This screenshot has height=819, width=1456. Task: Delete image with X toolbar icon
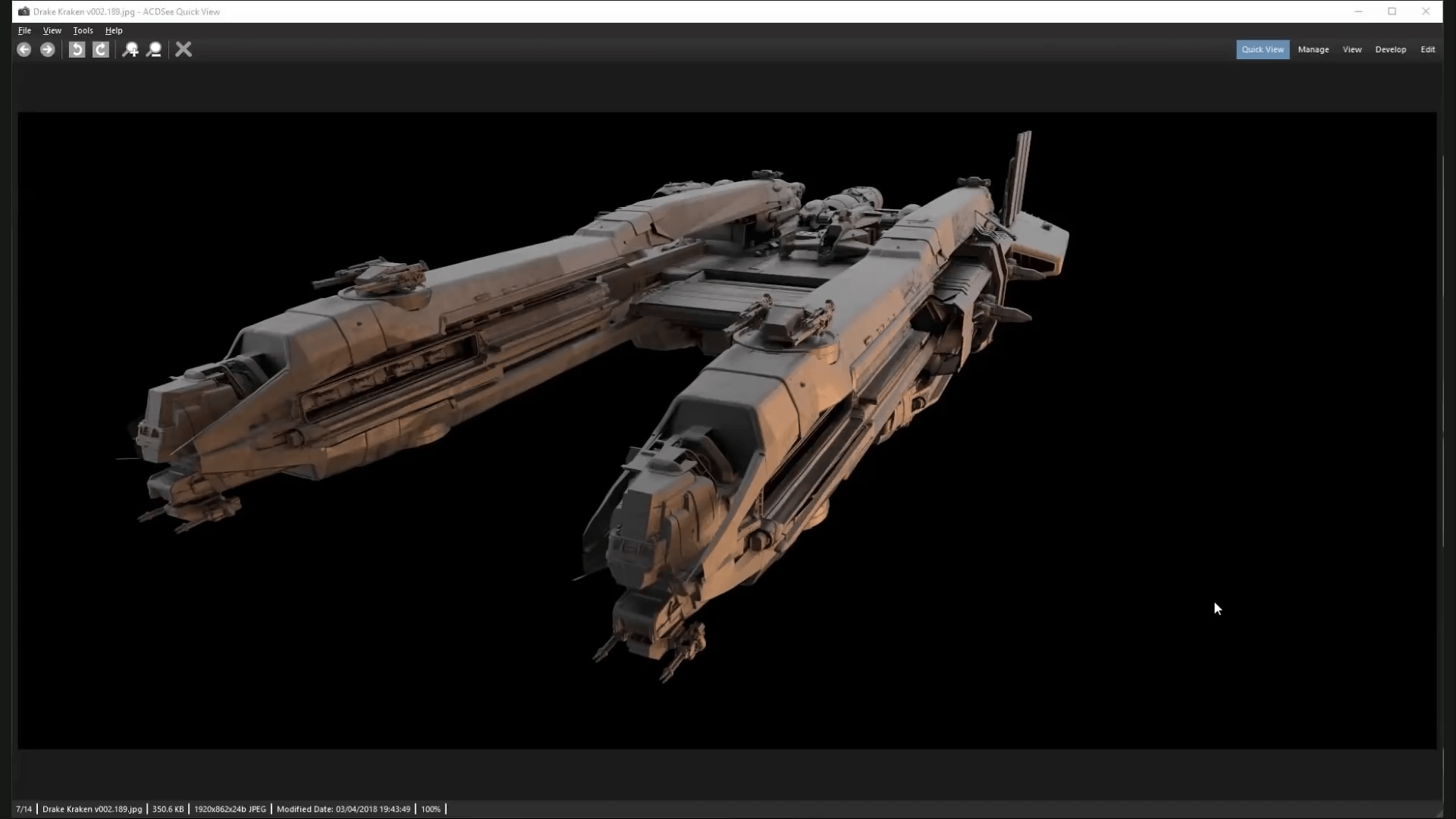184,49
